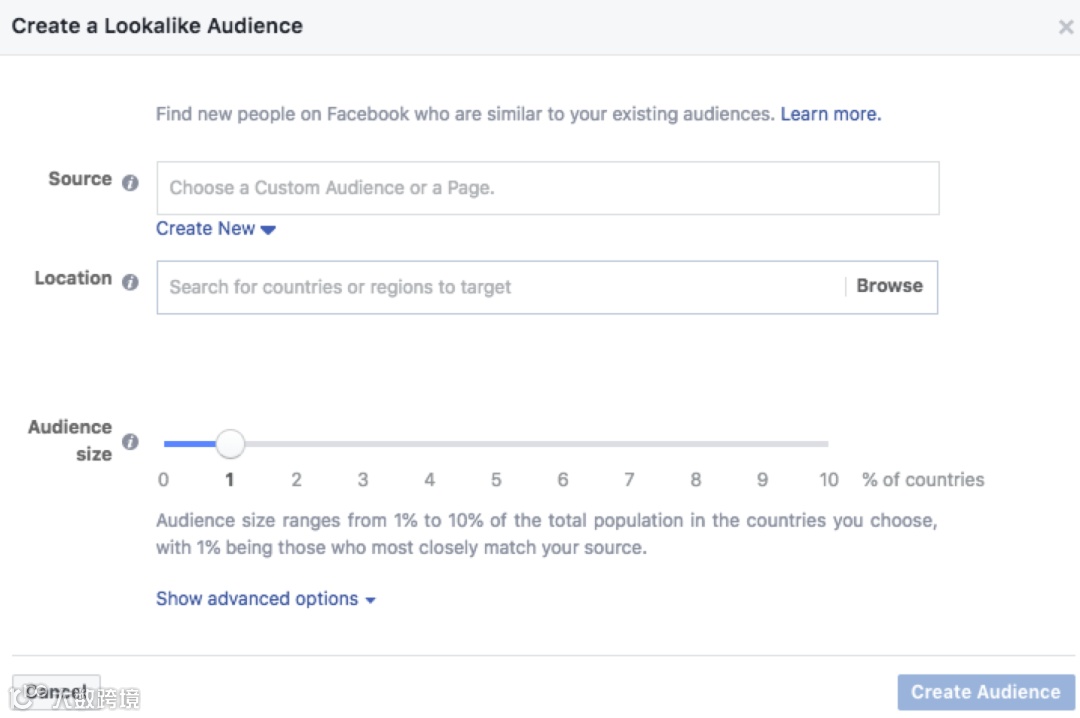Image resolution: width=1080 pixels, height=718 pixels.
Task: Click the bold 1 label under the slider
Action: (x=229, y=479)
